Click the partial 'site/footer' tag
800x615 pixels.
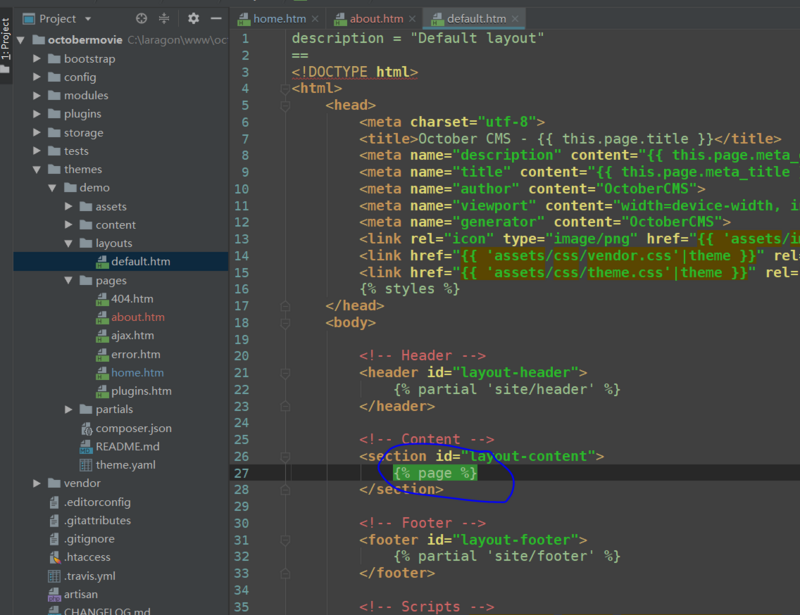(507, 556)
